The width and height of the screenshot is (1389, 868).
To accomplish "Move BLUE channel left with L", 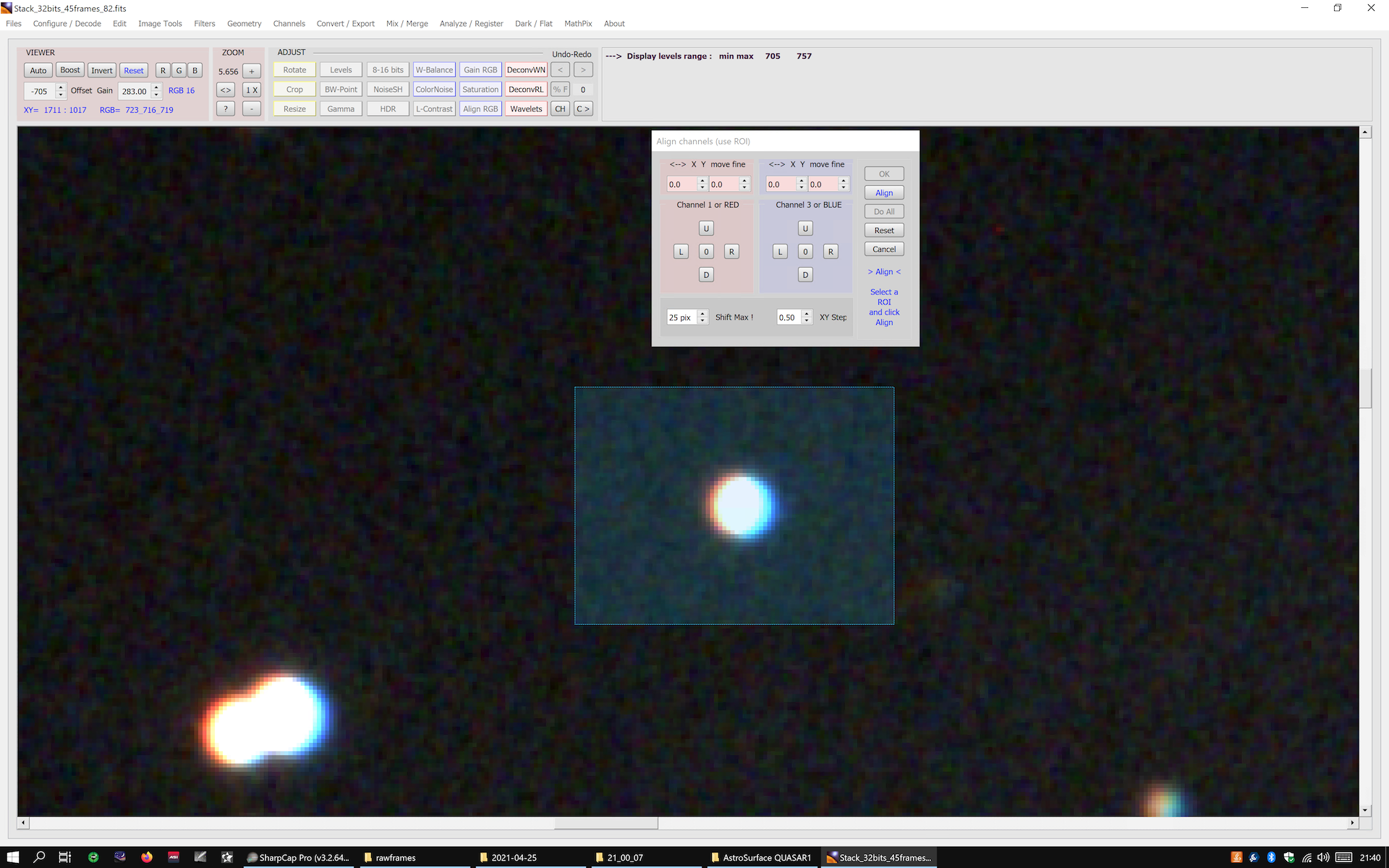I will [780, 252].
